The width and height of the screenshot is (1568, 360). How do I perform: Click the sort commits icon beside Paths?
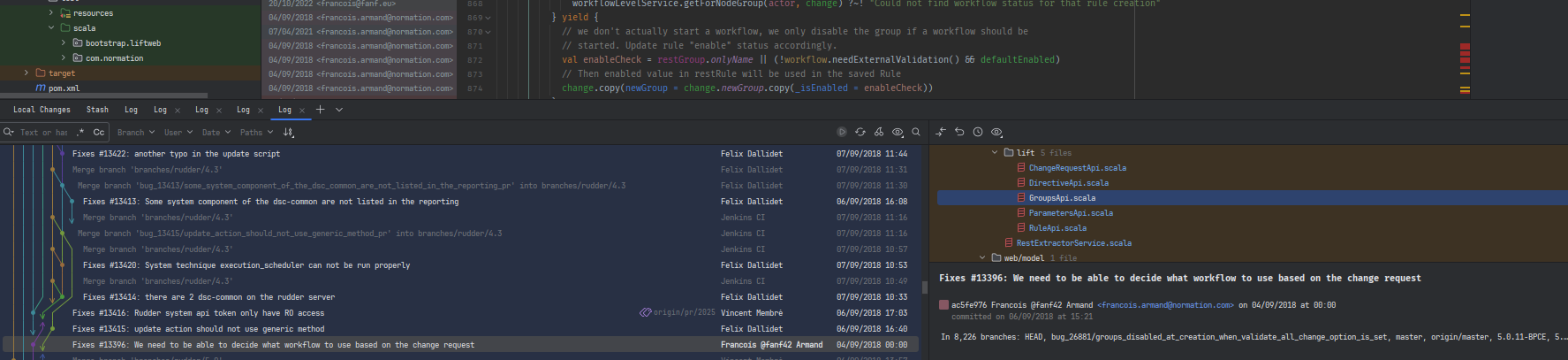coord(288,132)
